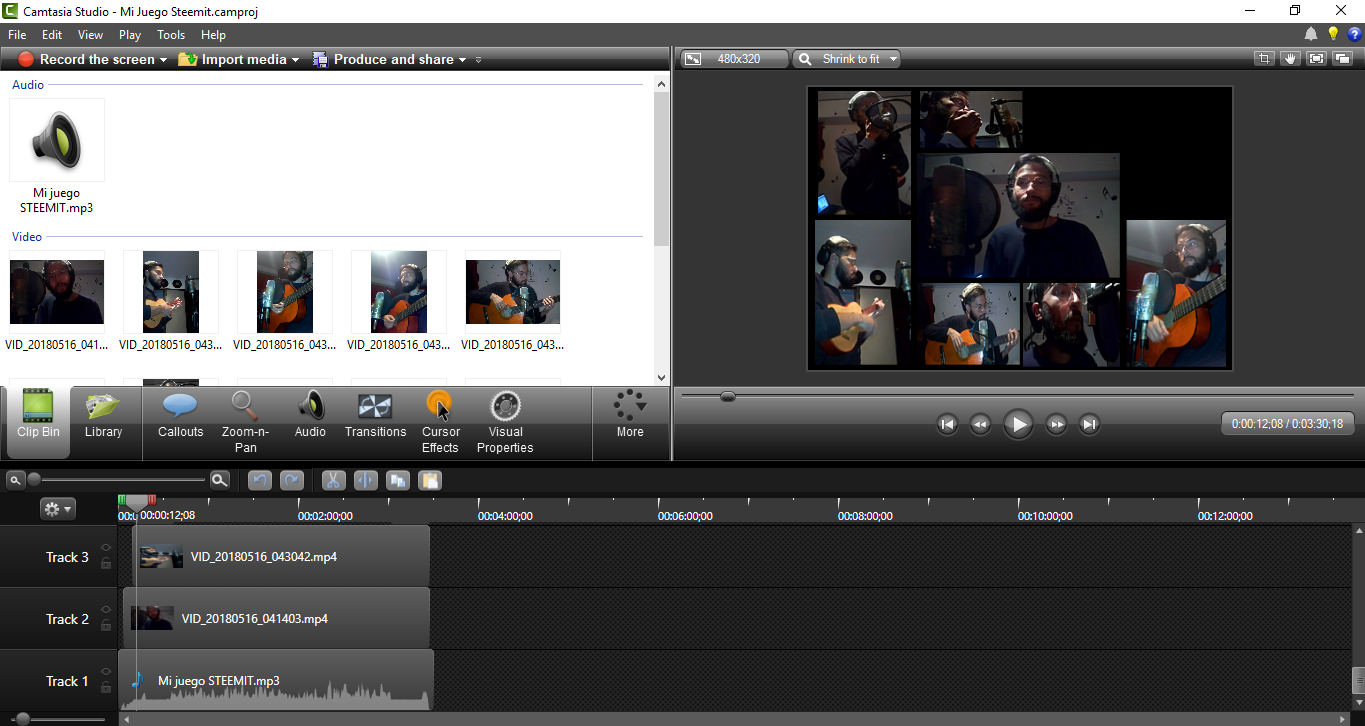Select the Pan hand tool in preview
The image size is (1365, 726).
click(x=1290, y=59)
